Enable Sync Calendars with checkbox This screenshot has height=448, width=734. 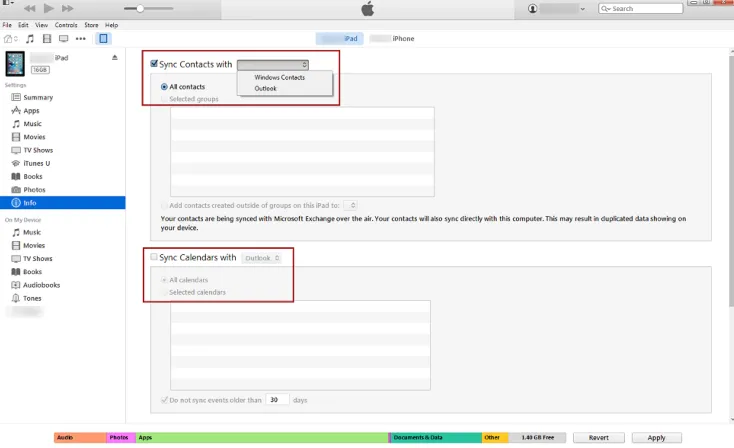154,257
